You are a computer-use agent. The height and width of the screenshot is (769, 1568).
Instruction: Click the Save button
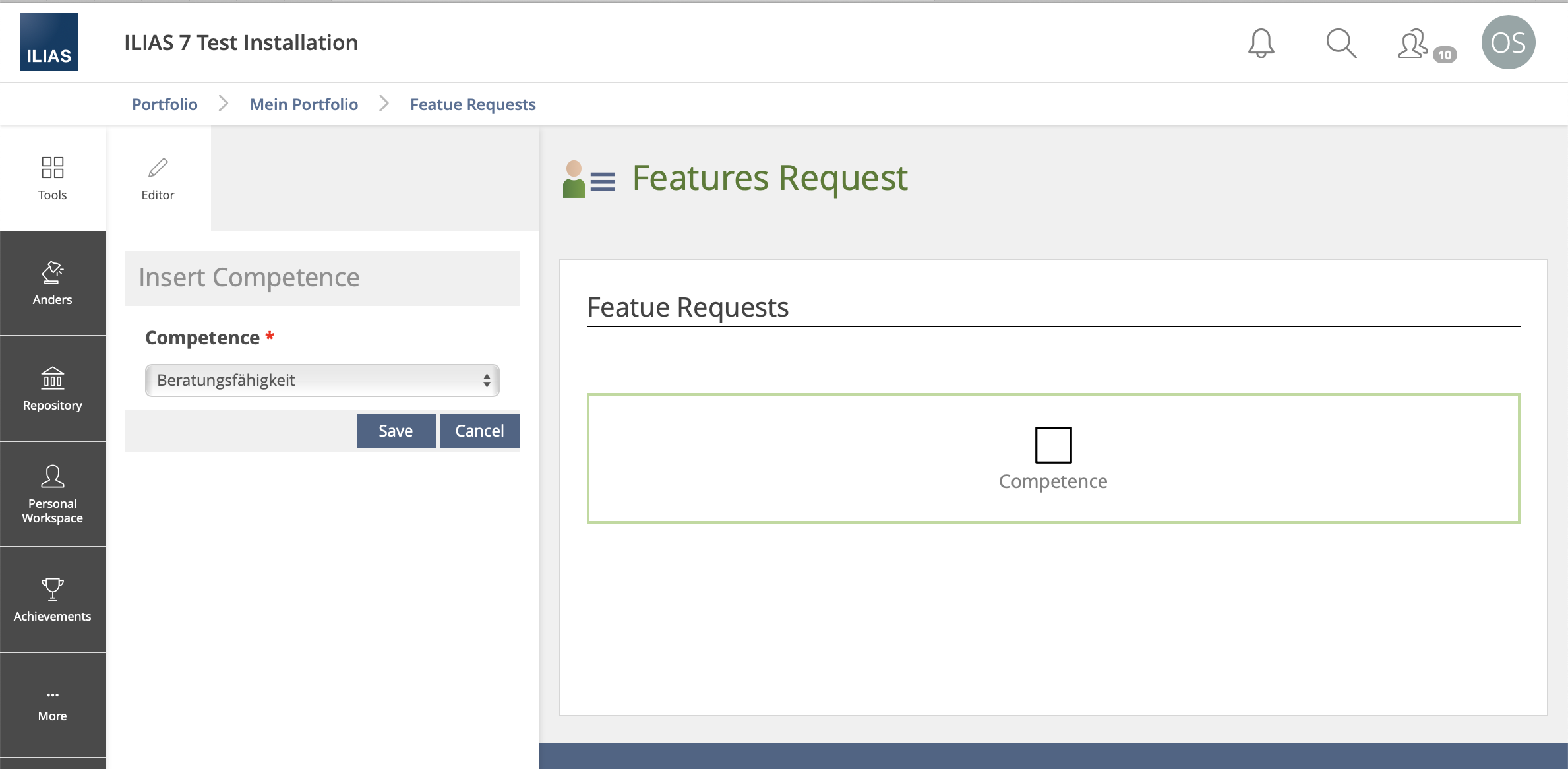pyautogui.click(x=396, y=431)
